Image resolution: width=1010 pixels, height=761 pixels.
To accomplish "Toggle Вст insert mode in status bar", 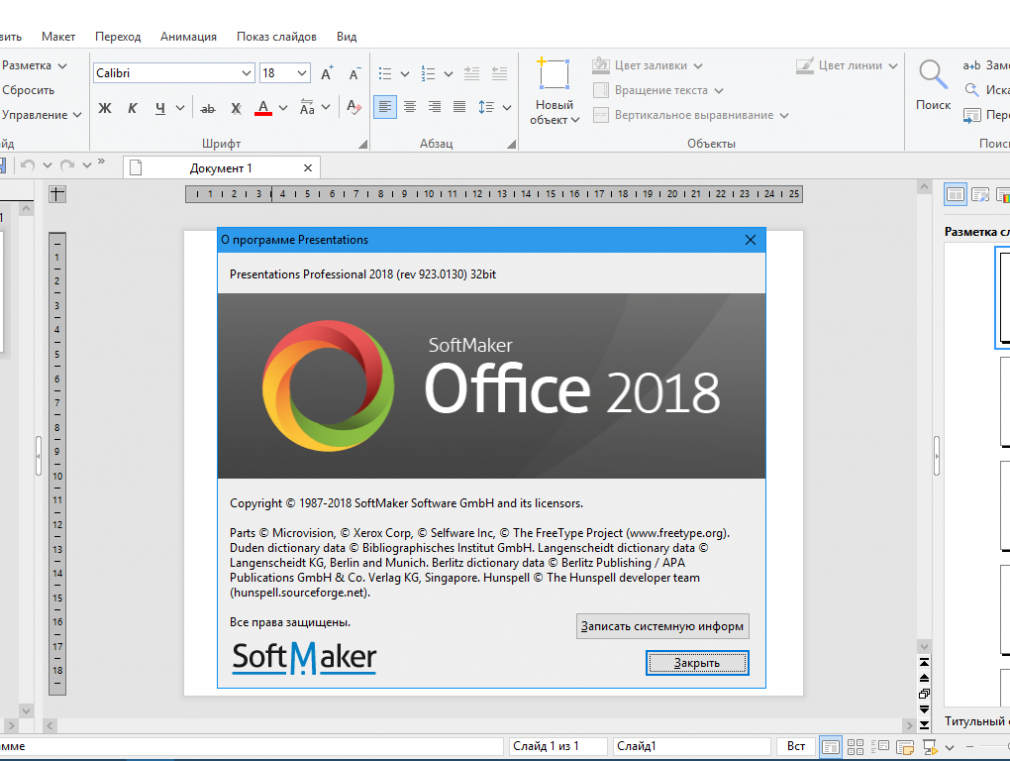I will coord(796,746).
